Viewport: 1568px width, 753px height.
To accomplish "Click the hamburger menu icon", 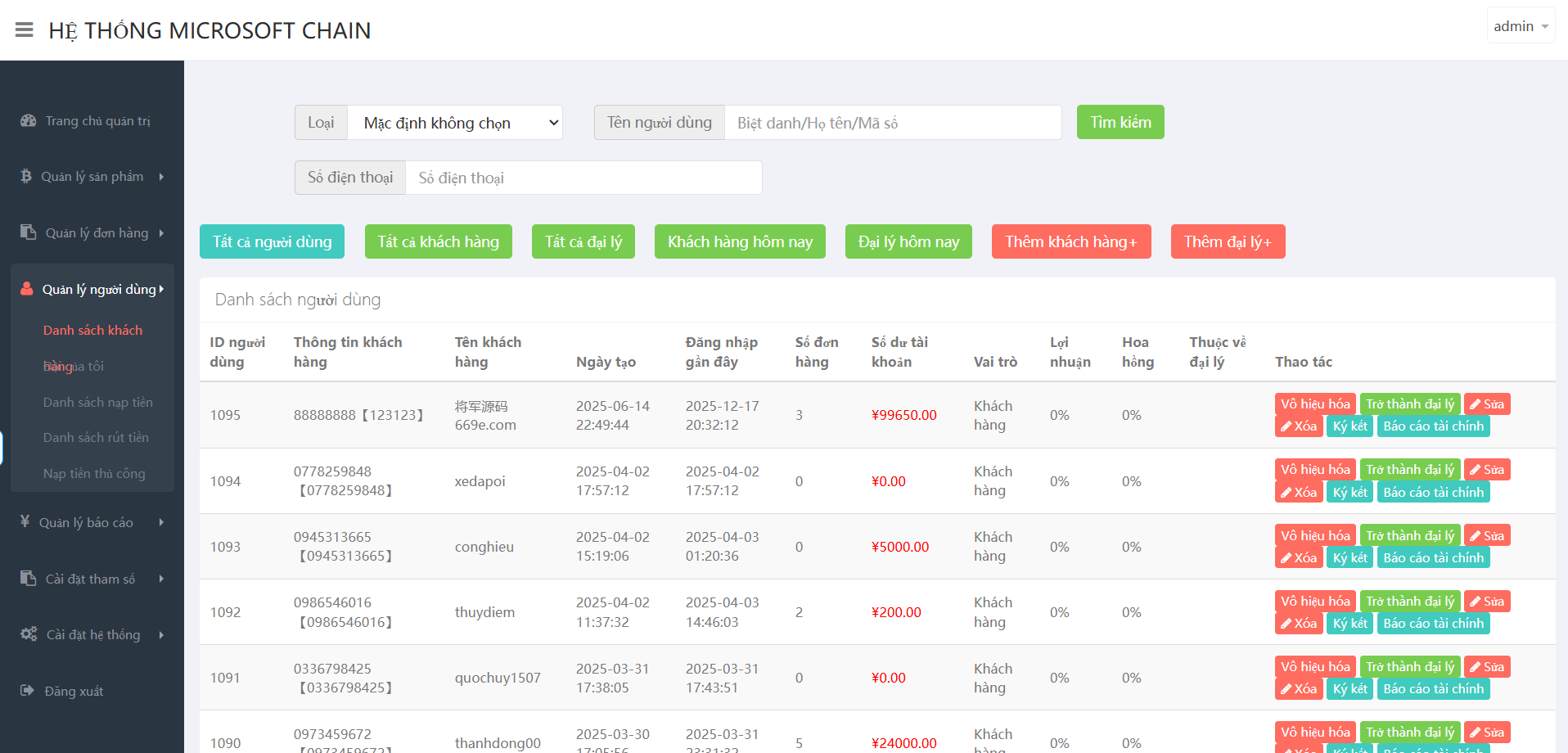I will [x=25, y=30].
